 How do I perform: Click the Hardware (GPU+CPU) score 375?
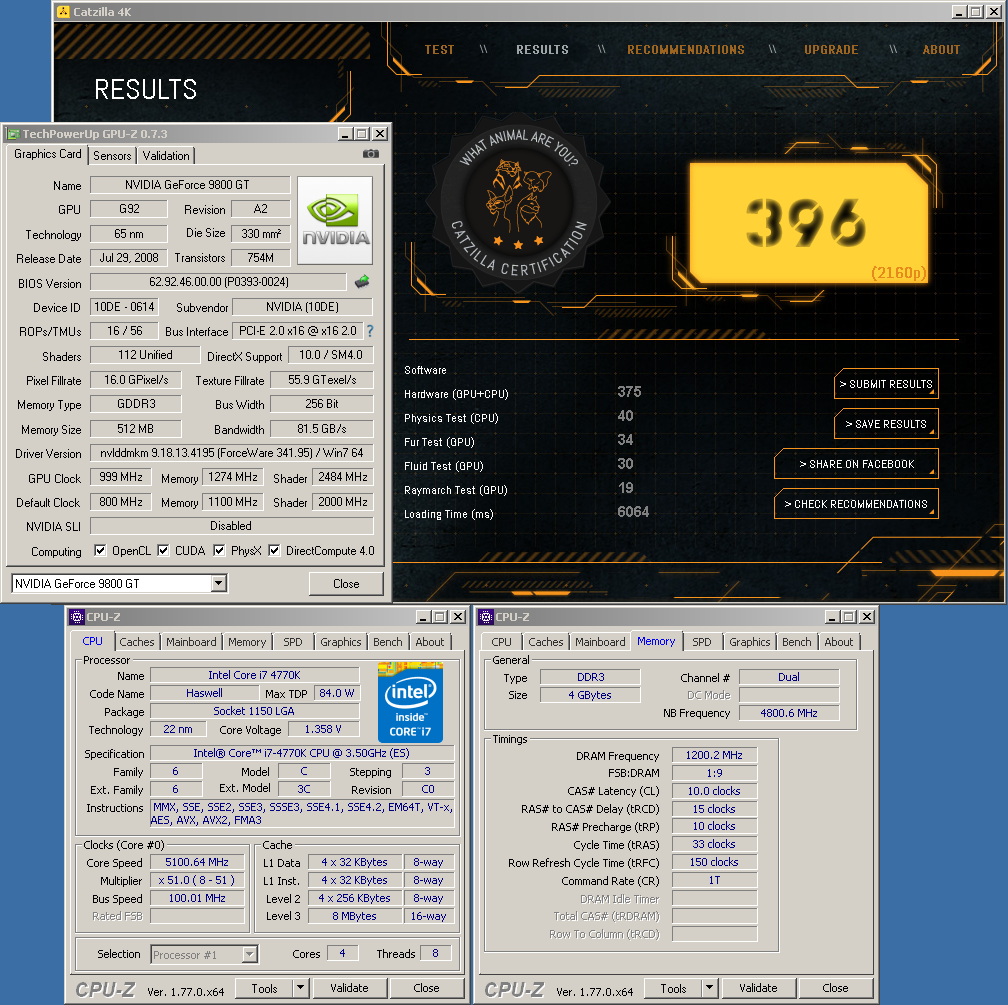[629, 392]
